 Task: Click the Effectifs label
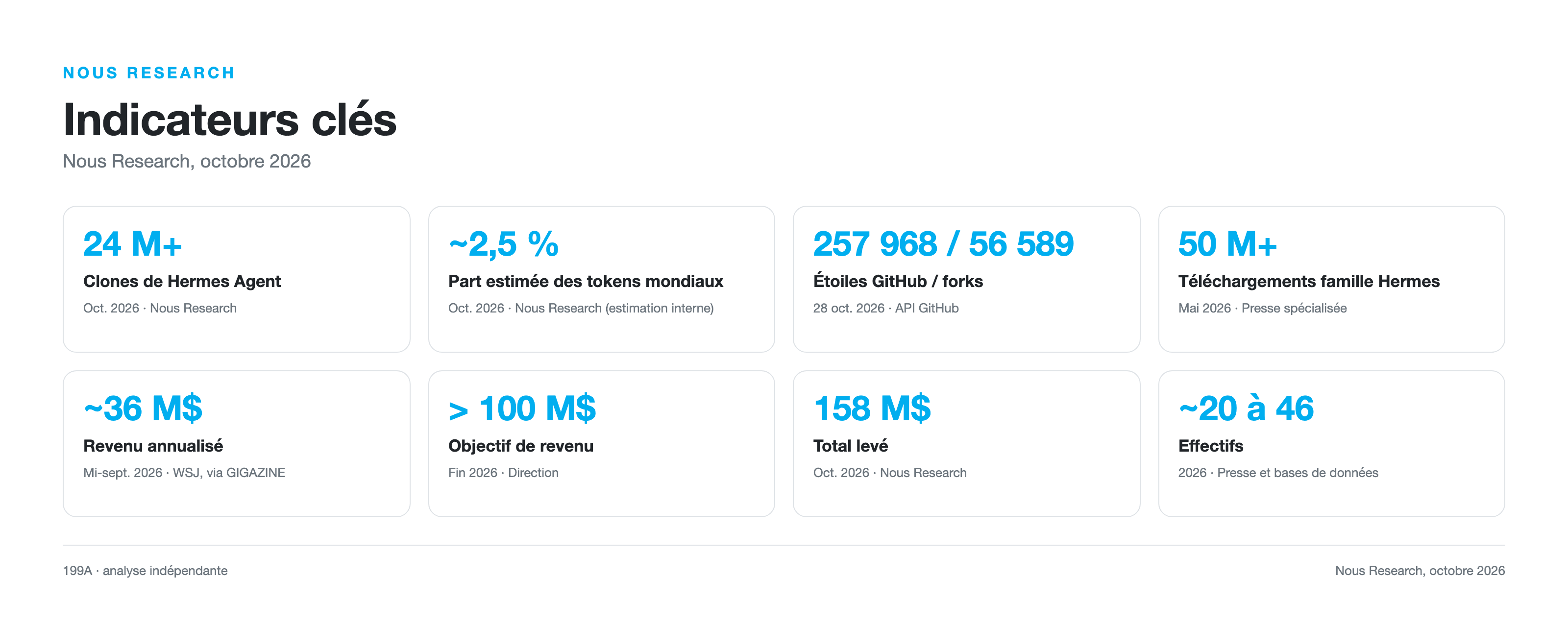(1211, 446)
